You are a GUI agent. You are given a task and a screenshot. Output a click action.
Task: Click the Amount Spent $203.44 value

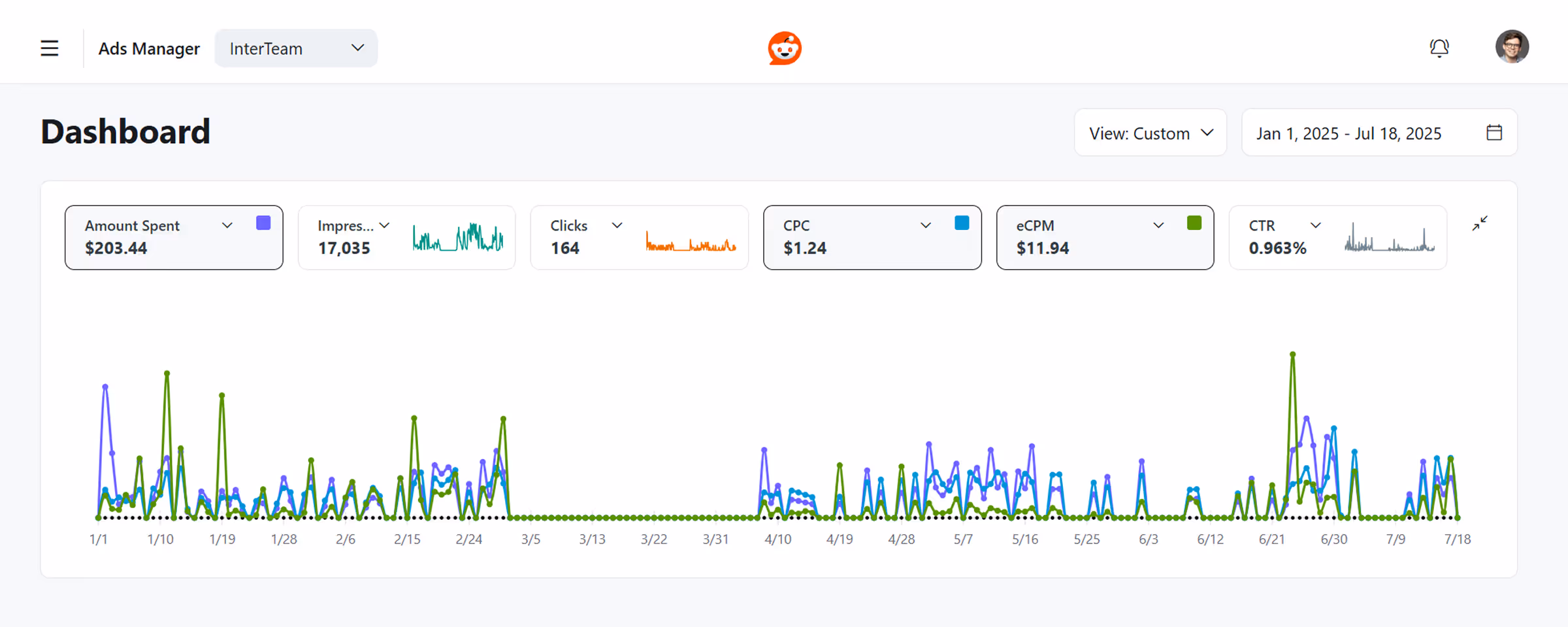(x=116, y=248)
